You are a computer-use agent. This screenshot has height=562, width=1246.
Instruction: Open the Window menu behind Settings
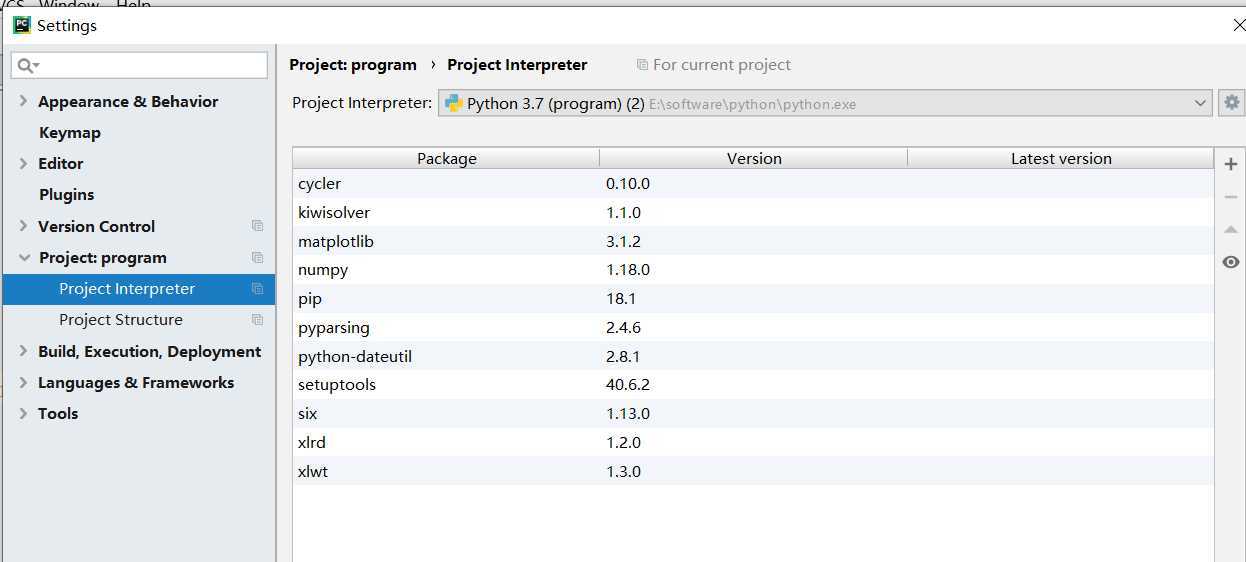point(68,5)
